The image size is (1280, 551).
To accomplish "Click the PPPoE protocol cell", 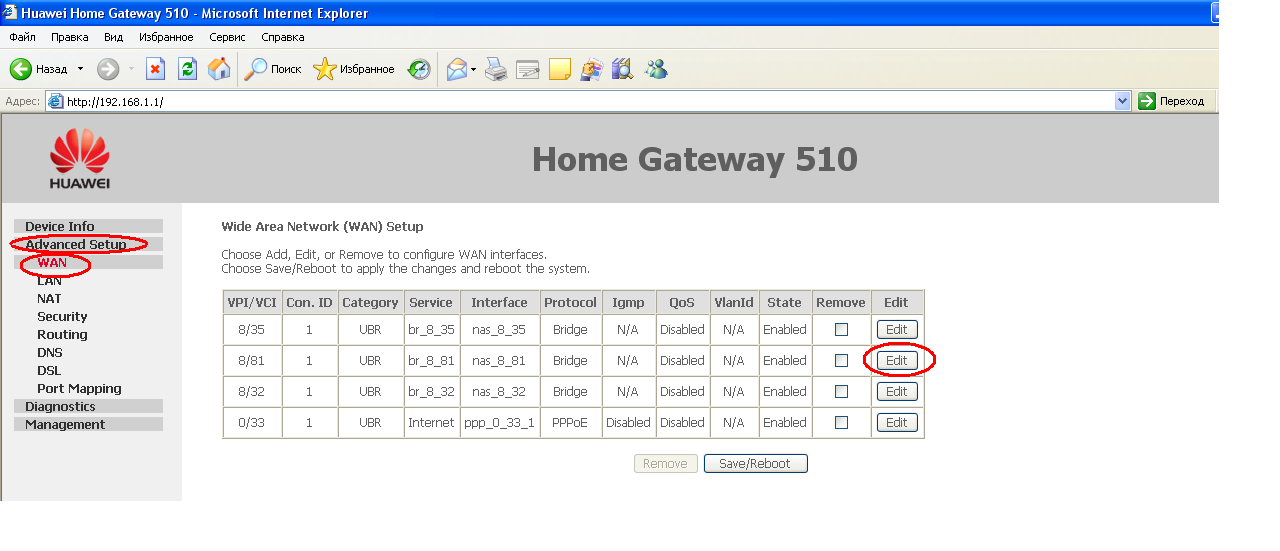I will click(x=570, y=422).
